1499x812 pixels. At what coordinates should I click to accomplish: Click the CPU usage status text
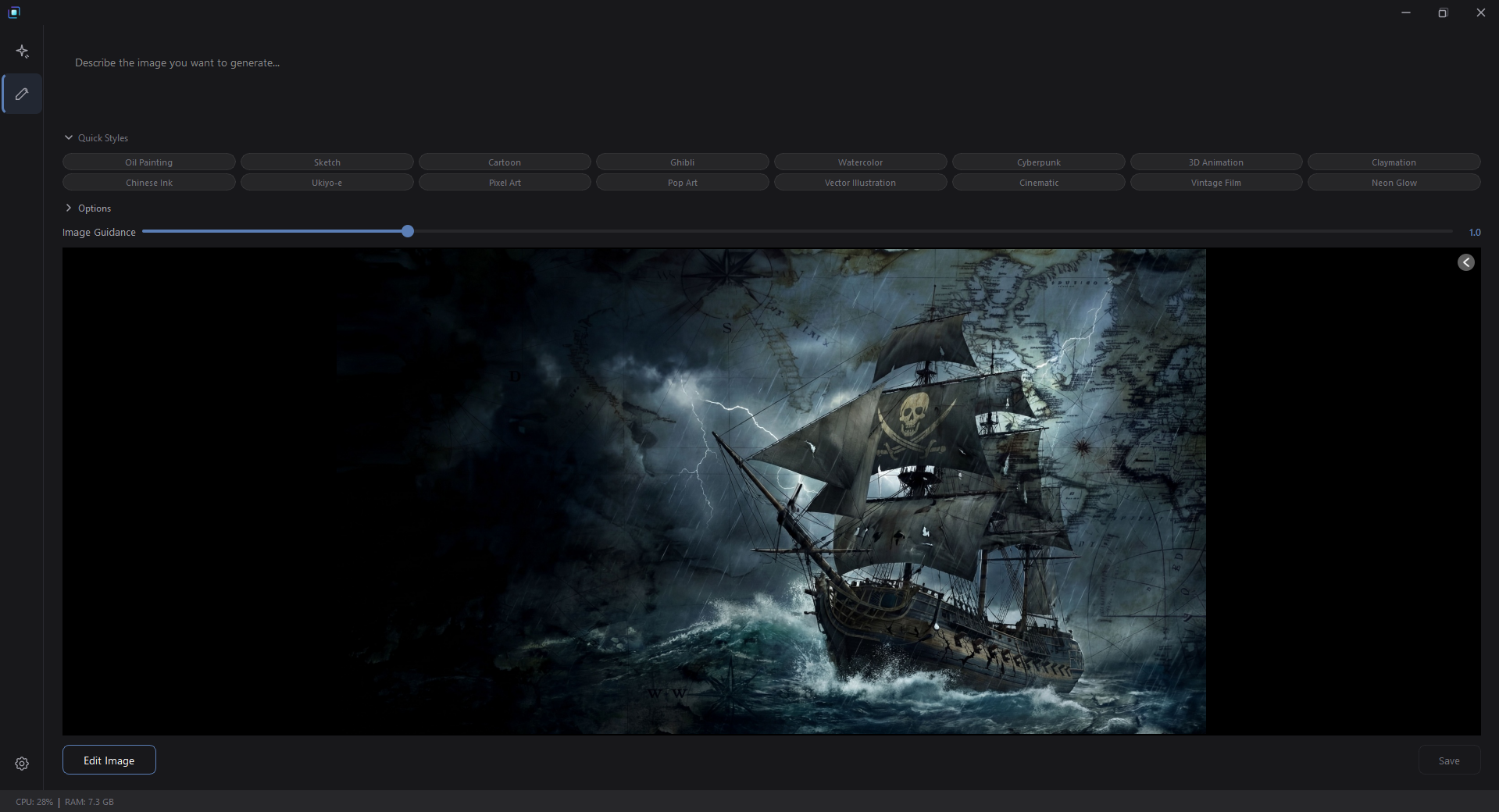point(34,802)
